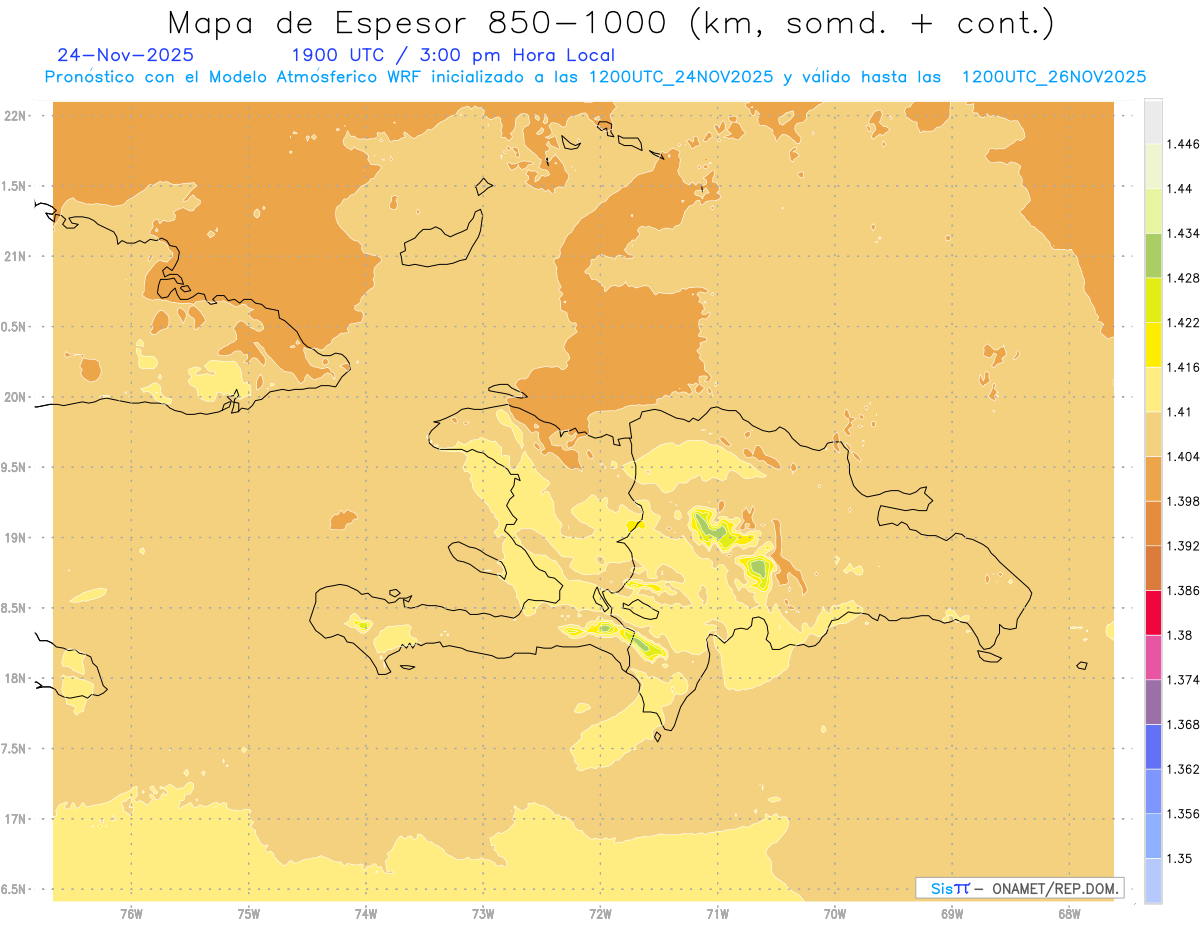
Task: Pick the orange colorbar swatch between 1.398 and 1.404
Action: (1153, 479)
